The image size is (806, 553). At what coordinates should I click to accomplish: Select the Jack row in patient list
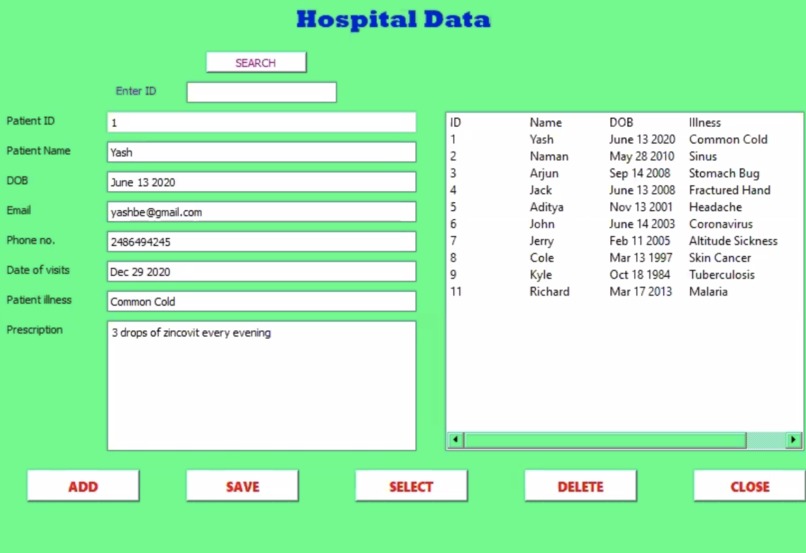click(x=624, y=190)
